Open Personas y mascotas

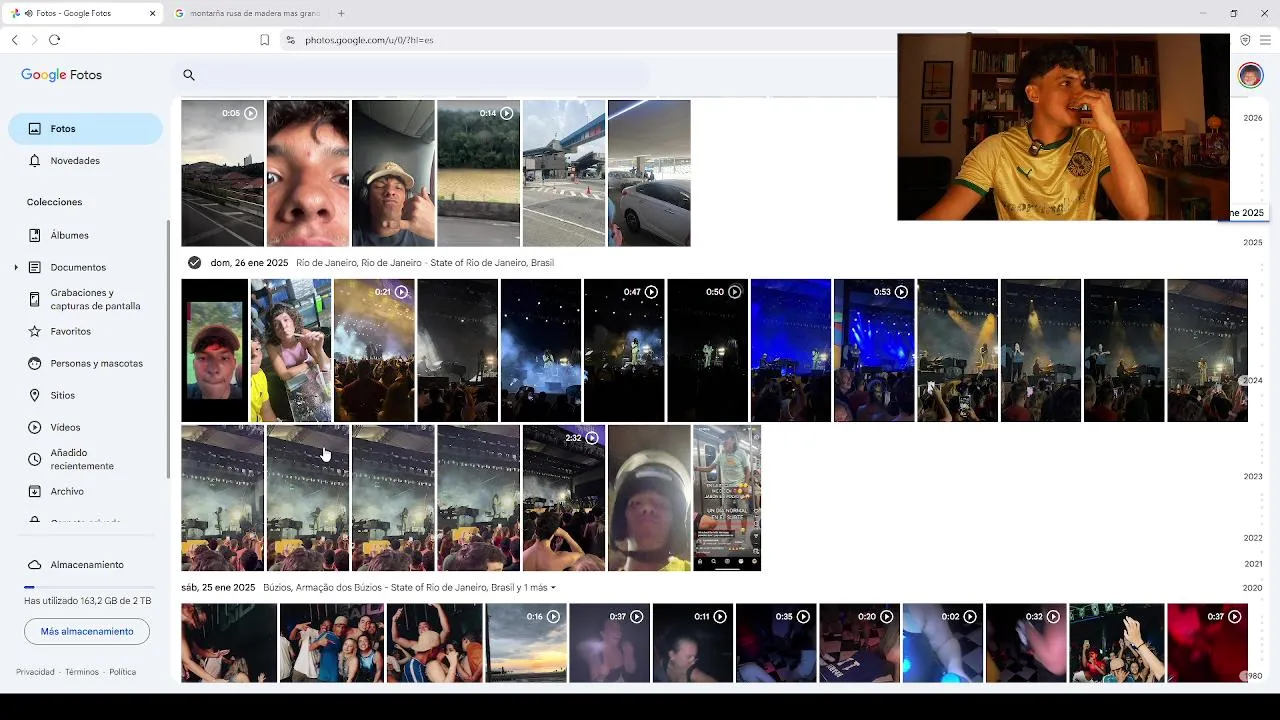85,363
